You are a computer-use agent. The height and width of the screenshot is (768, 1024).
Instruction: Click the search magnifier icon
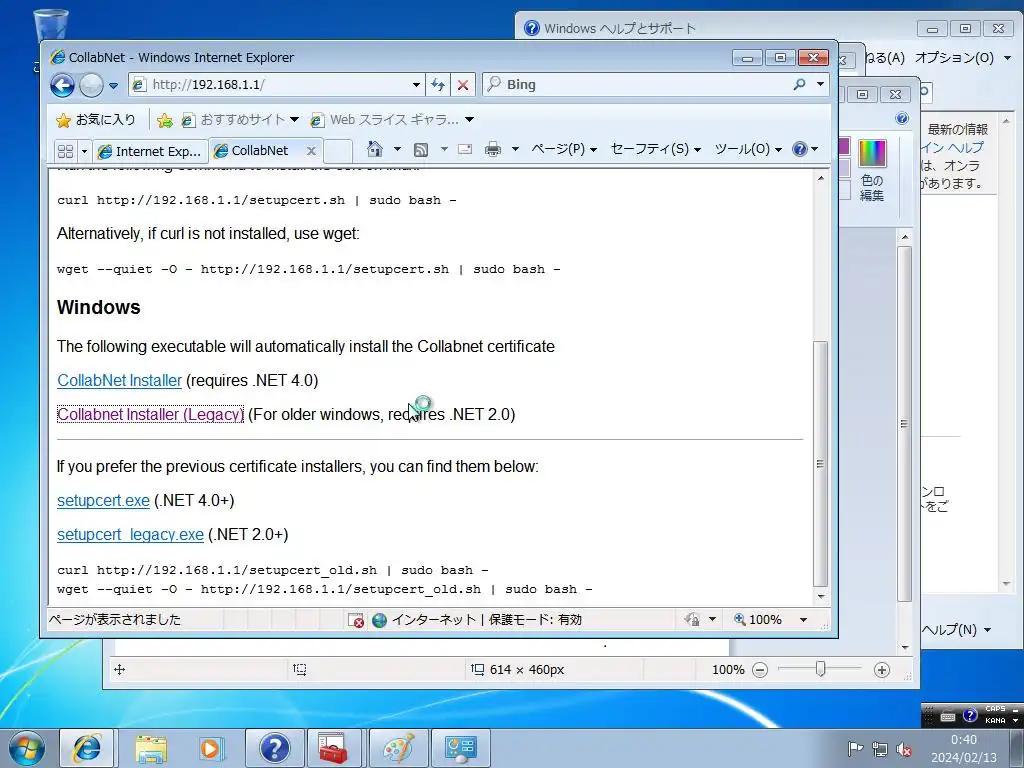click(799, 84)
